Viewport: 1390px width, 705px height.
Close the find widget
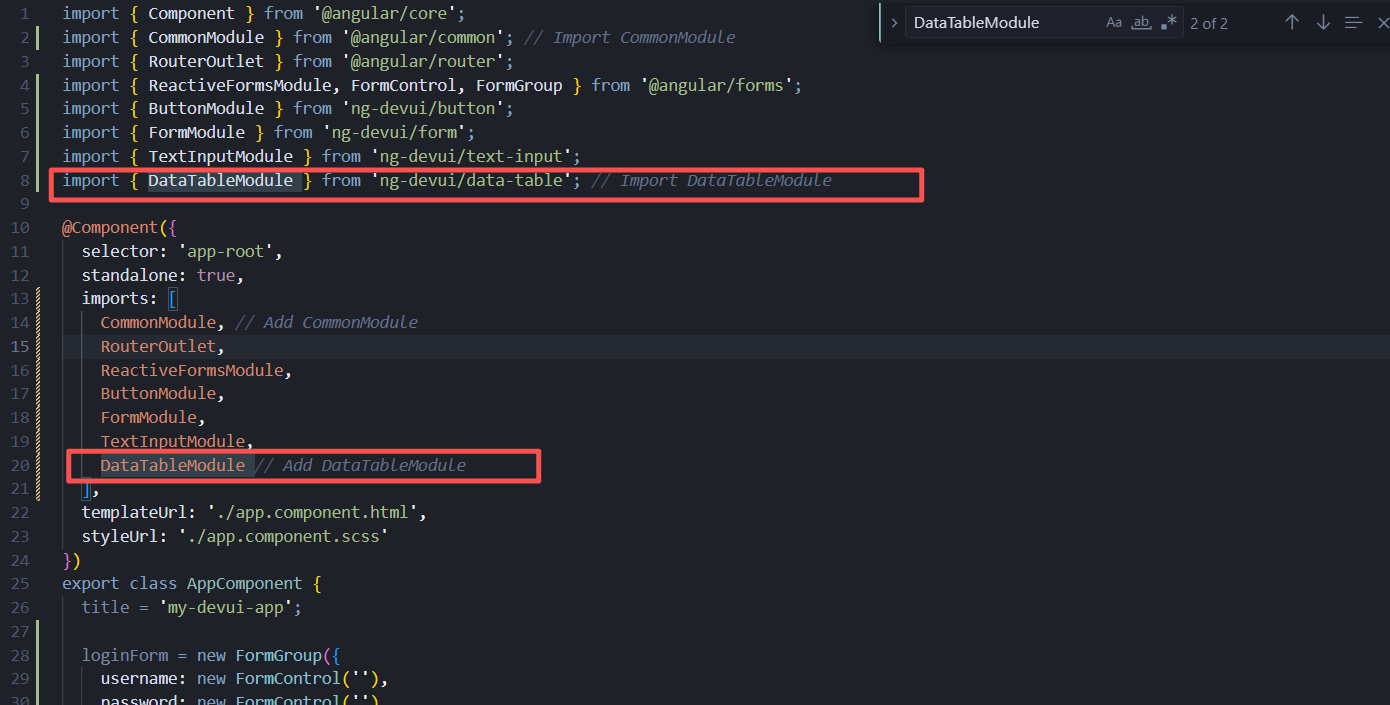(x=1382, y=22)
